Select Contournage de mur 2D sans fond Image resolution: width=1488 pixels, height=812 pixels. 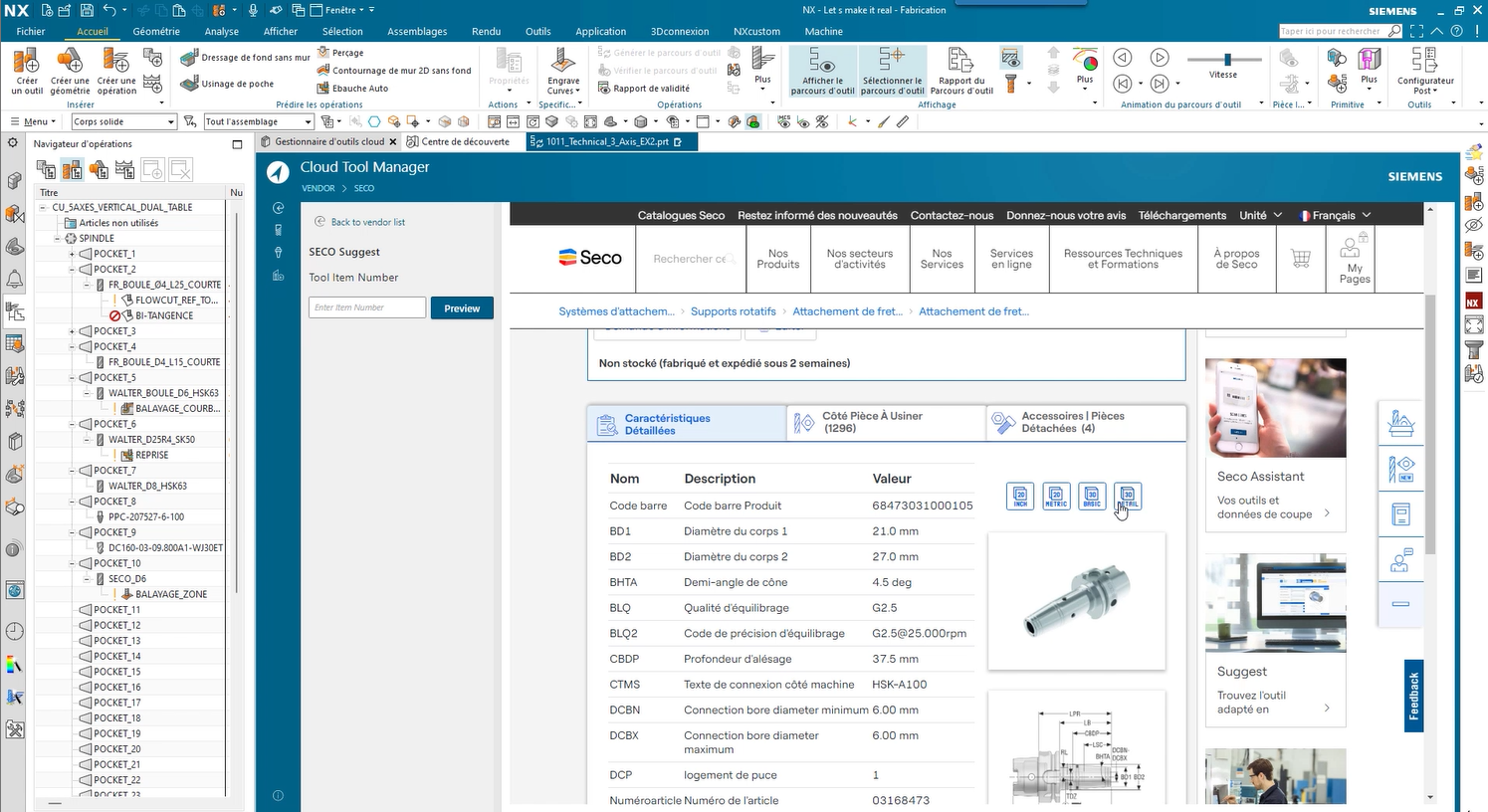[x=394, y=71]
